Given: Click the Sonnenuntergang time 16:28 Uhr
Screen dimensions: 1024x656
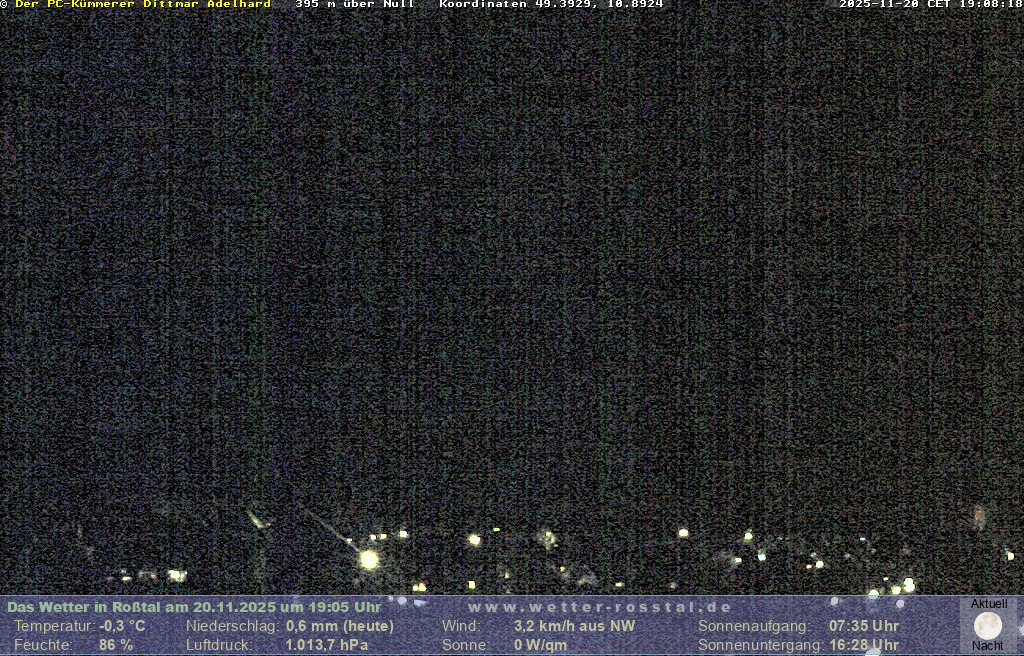Looking at the screenshot, I should click(864, 645).
